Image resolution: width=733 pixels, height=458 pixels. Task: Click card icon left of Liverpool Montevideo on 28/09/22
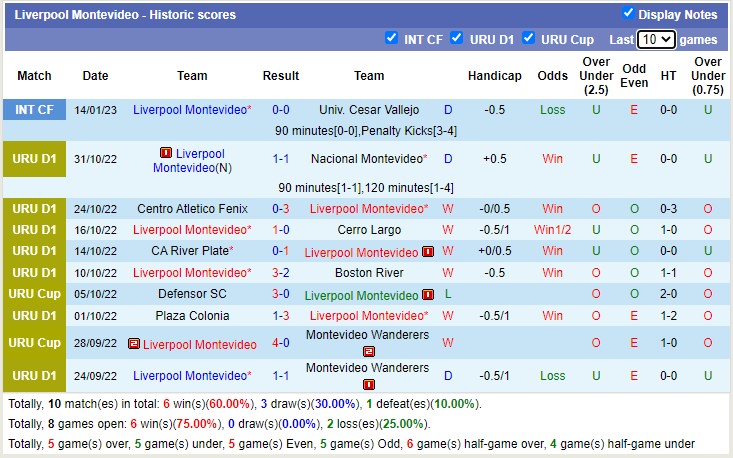pyautogui.click(x=134, y=344)
